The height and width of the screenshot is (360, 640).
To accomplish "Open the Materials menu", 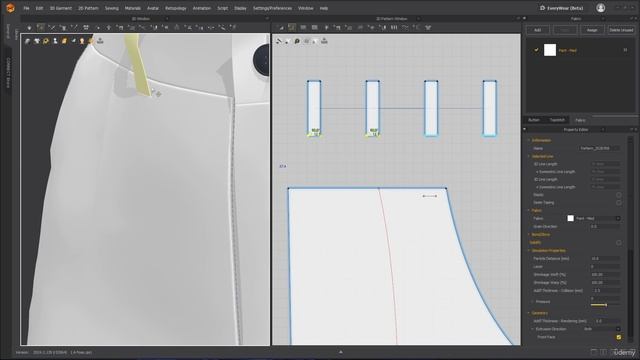I will click(x=133, y=8).
